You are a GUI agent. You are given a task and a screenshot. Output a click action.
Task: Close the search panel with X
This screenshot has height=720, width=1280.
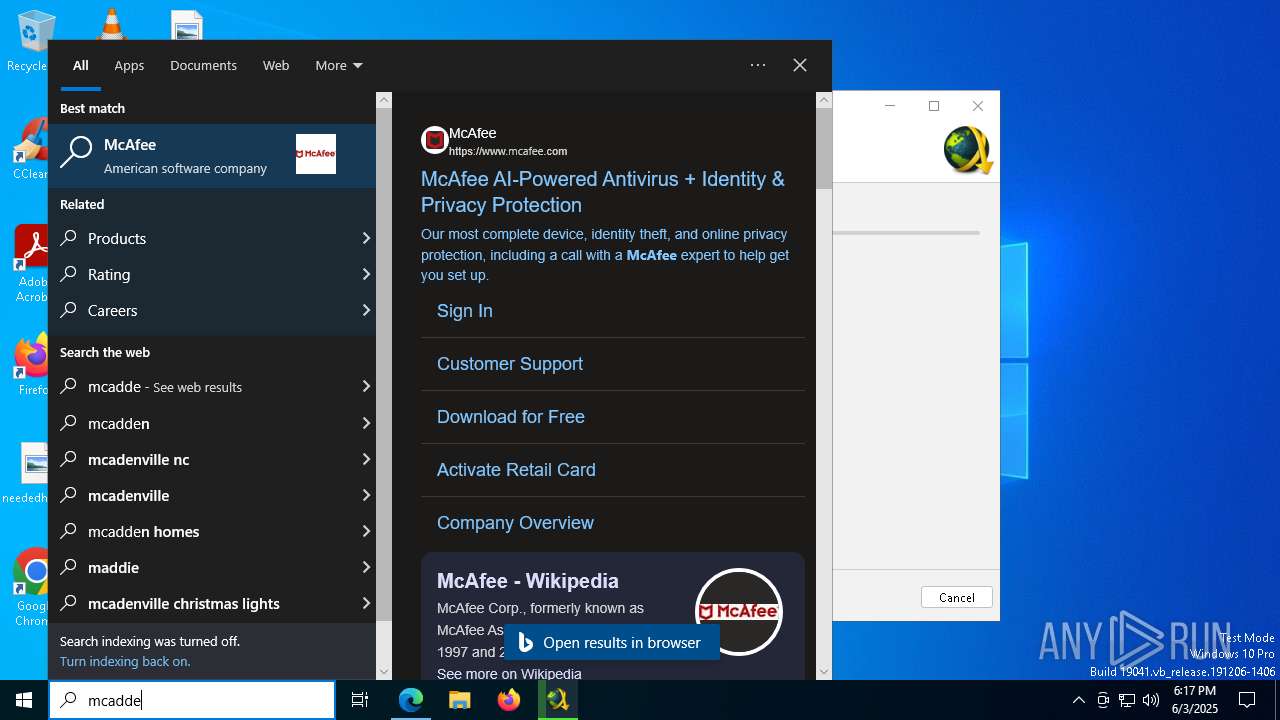point(800,65)
